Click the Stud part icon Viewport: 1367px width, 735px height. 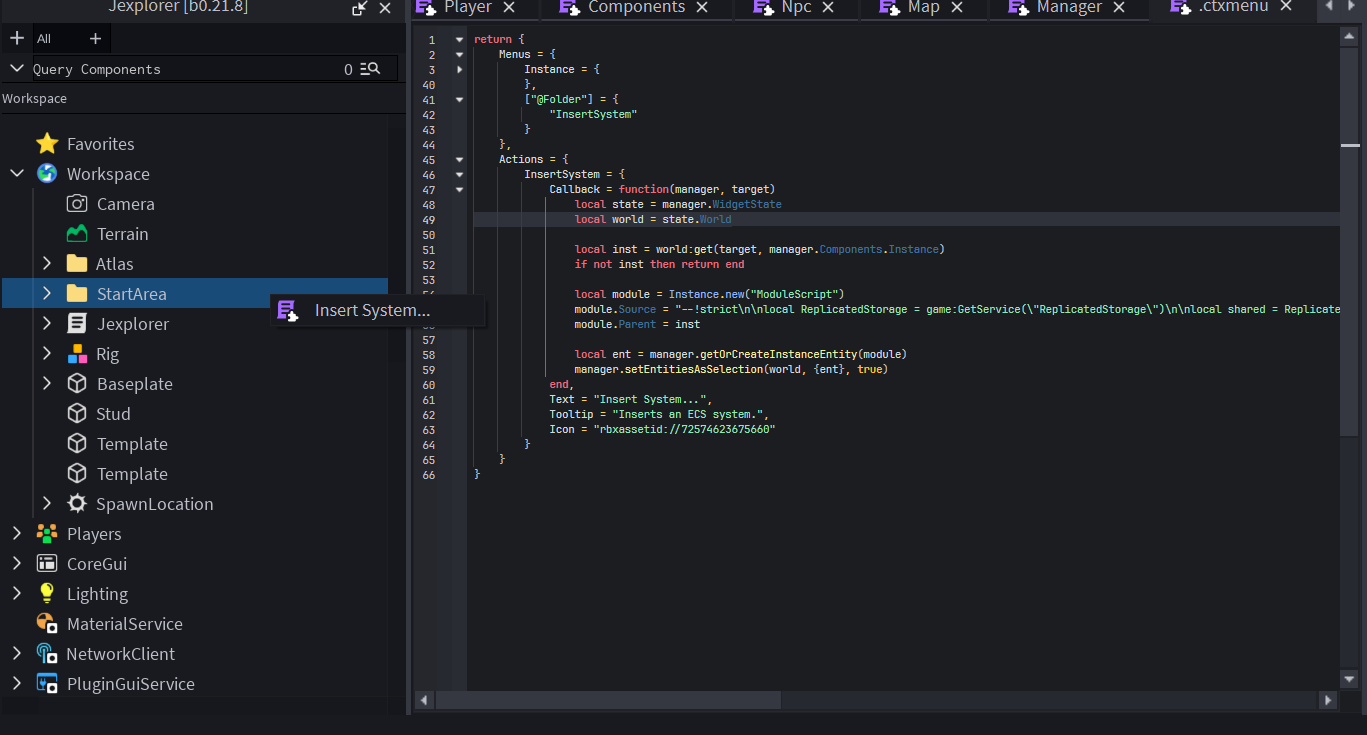click(77, 414)
